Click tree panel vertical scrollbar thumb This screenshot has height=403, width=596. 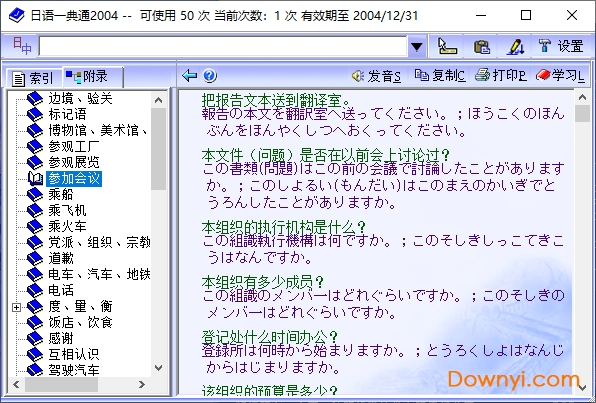(x=159, y=149)
